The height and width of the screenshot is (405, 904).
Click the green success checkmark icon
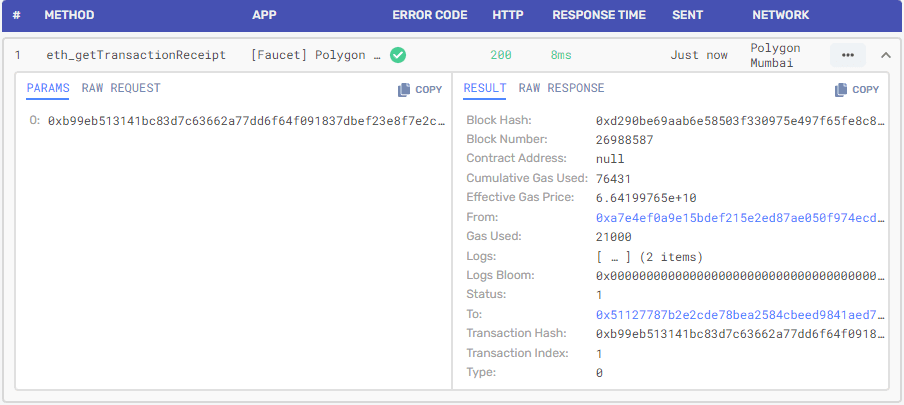398,55
